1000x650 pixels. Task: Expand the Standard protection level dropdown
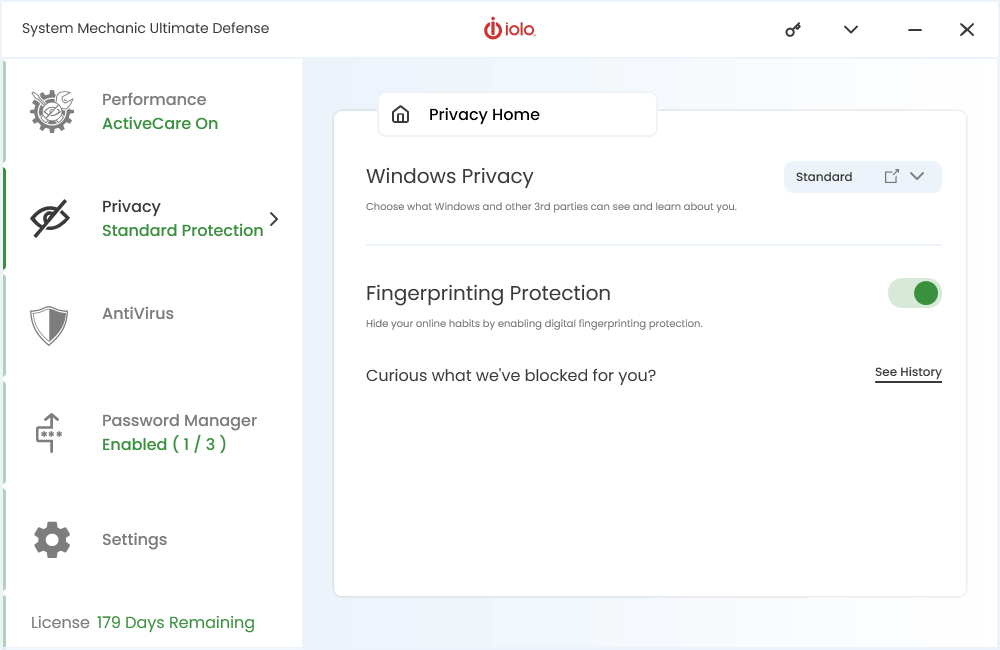pyautogui.click(x=917, y=176)
